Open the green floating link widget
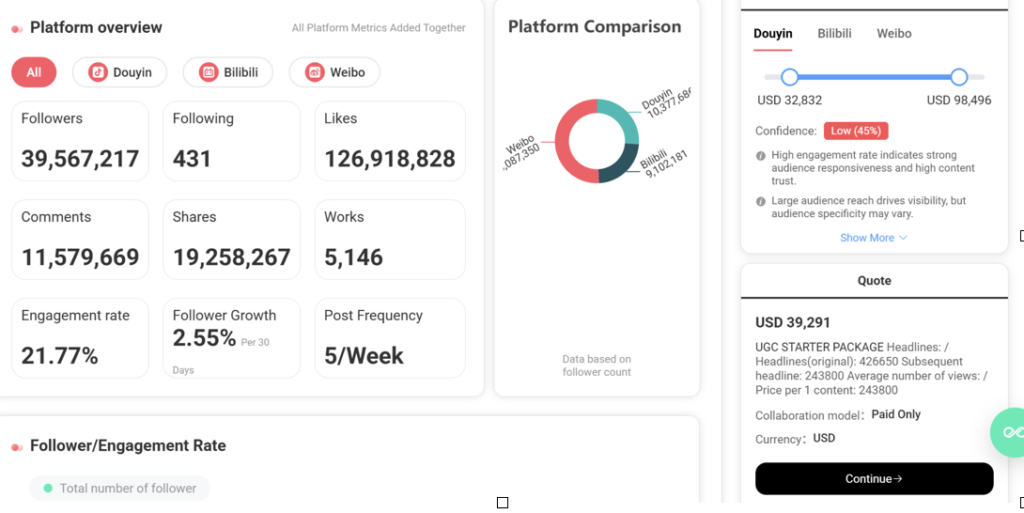1024x513 pixels. [x=1010, y=432]
